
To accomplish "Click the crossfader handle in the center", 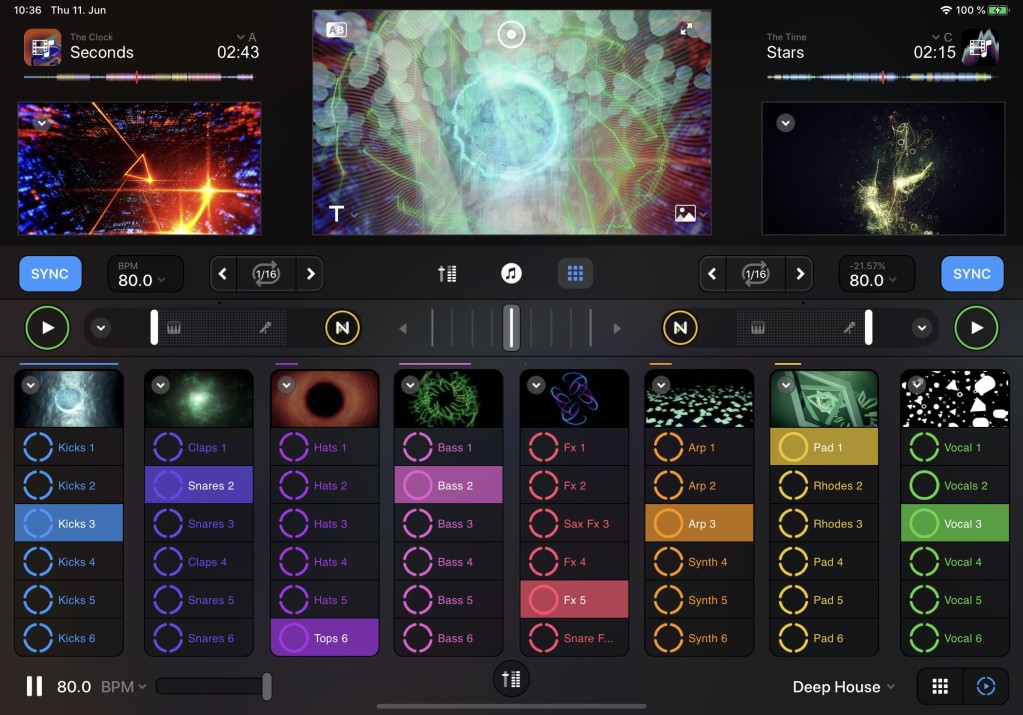I will click(511, 327).
